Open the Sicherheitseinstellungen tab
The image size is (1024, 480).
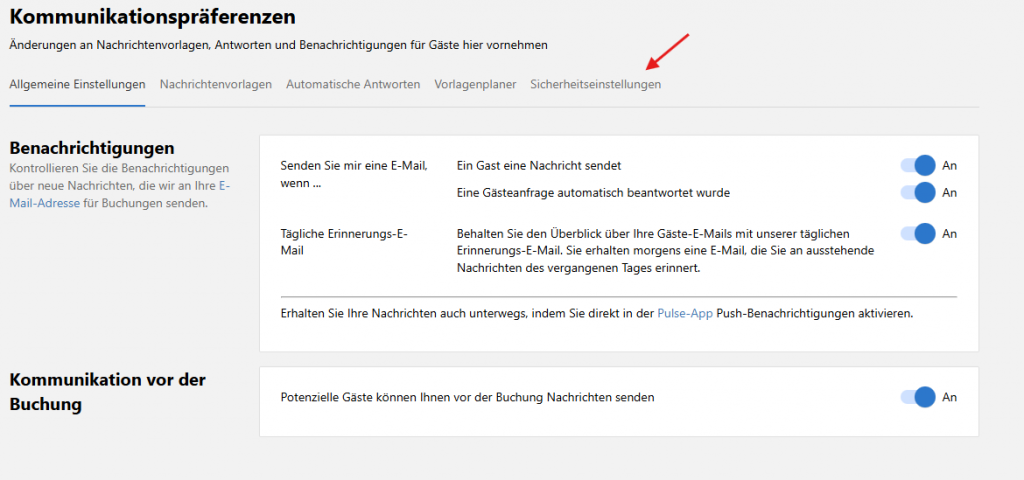pyautogui.click(x=595, y=85)
